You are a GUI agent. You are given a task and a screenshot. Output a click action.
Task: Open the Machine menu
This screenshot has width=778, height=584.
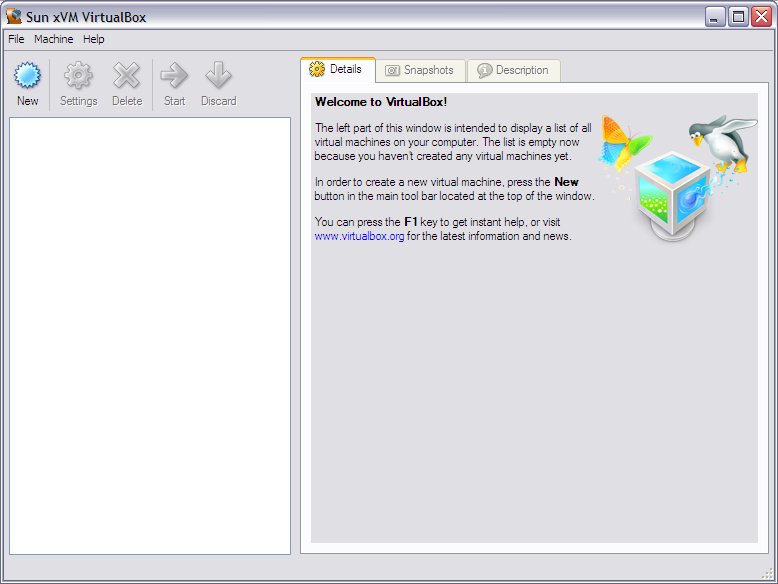pyautogui.click(x=54, y=39)
